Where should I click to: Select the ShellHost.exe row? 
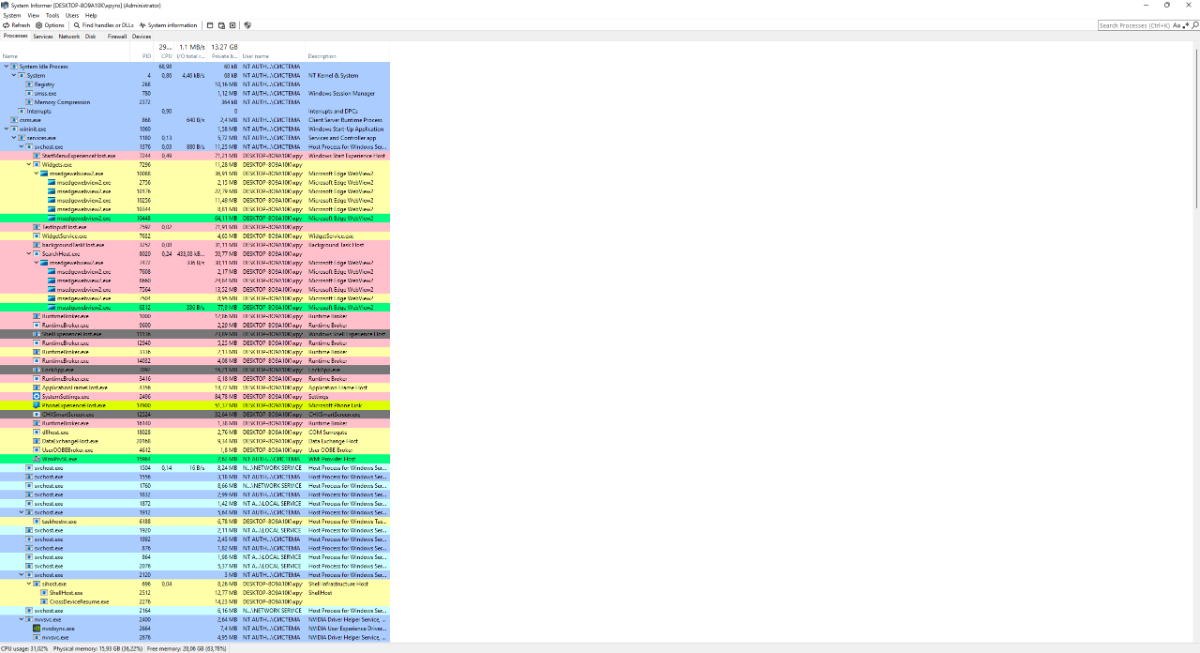195,593
